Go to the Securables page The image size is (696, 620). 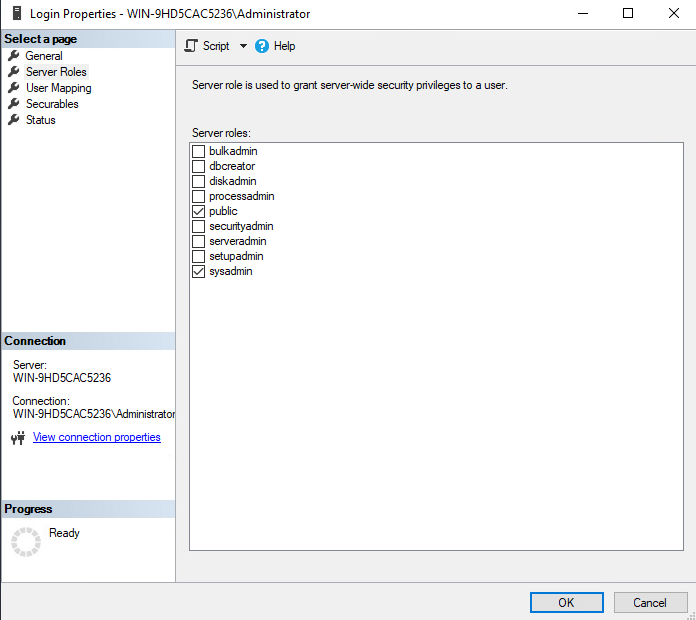(52, 104)
